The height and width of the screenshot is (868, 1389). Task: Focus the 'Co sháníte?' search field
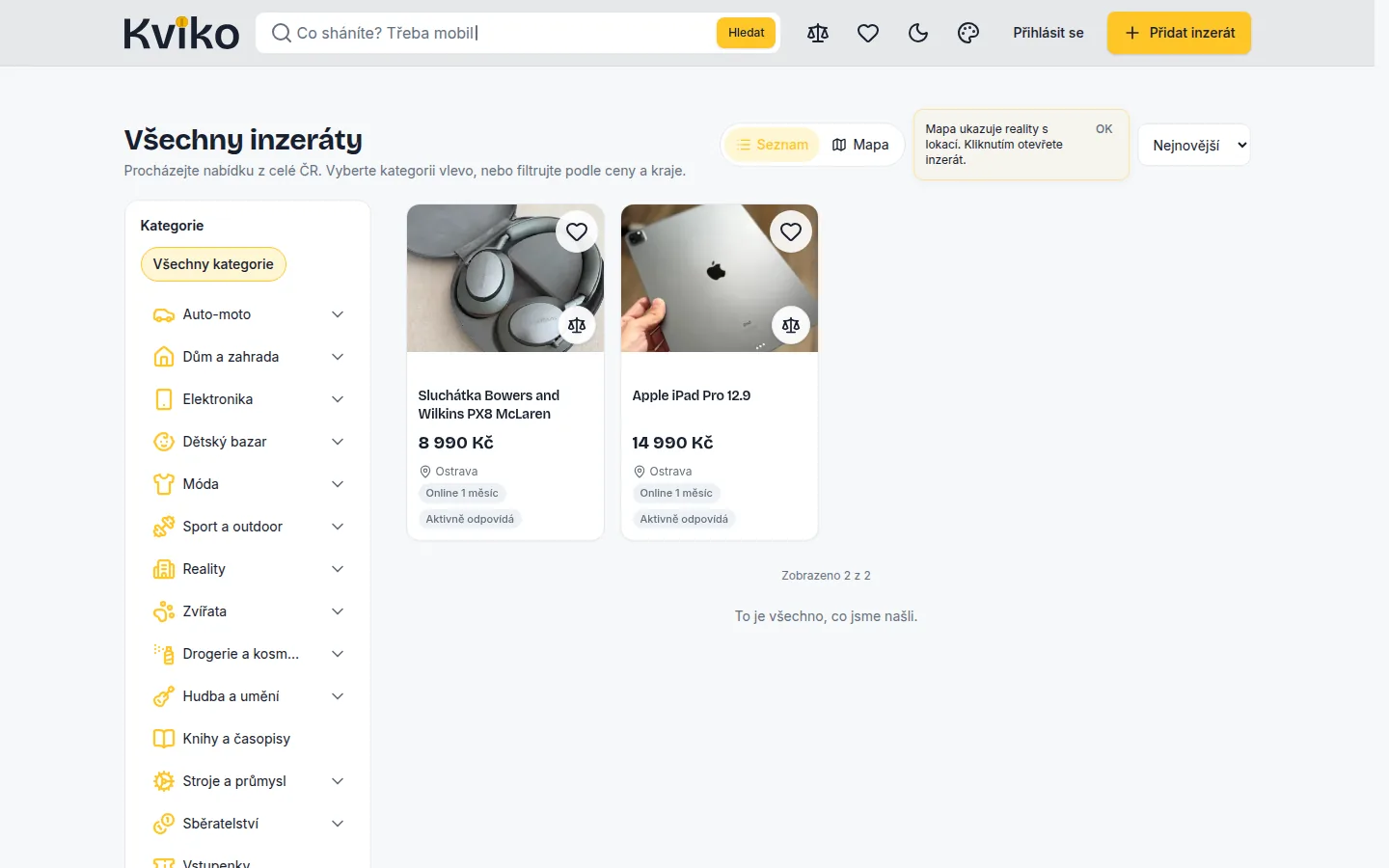pyautogui.click(x=502, y=33)
